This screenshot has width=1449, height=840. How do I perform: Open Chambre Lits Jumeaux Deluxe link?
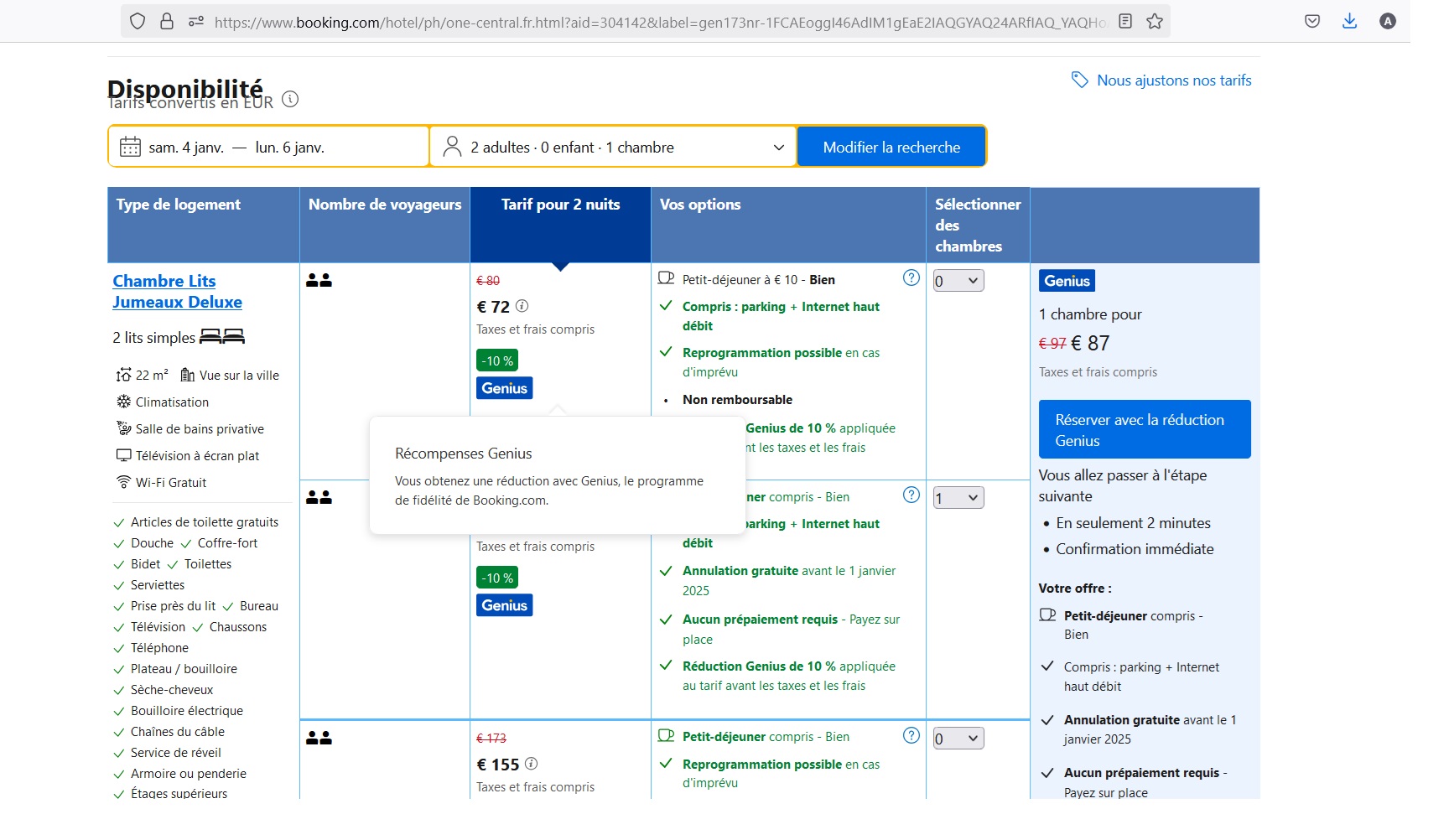coord(177,292)
